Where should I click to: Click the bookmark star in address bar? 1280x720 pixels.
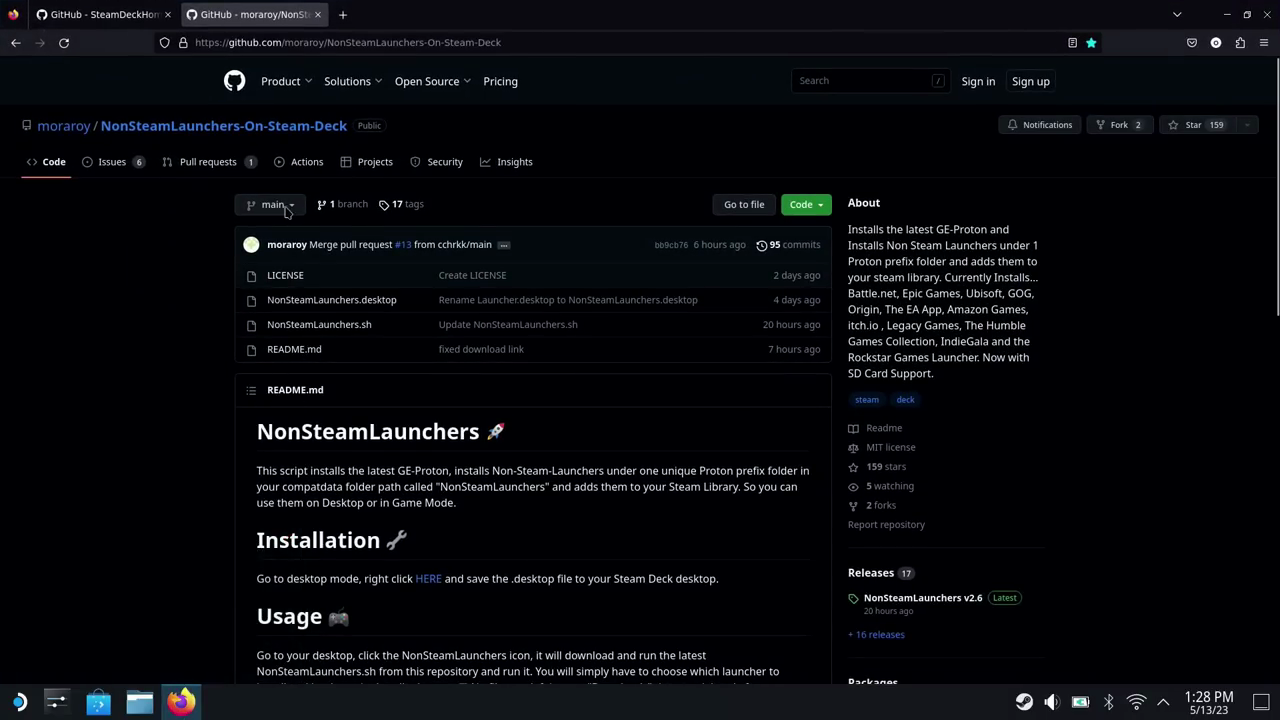[x=1091, y=43]
